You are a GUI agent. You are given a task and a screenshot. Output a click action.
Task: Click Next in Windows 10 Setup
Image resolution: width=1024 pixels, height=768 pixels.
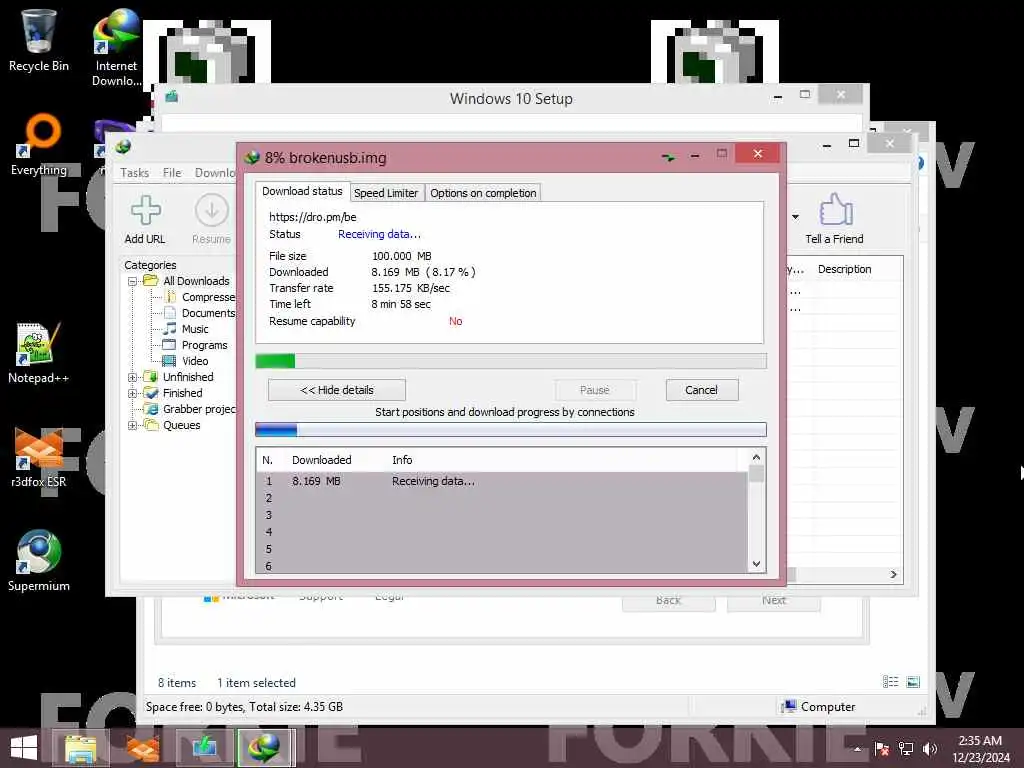774,600
